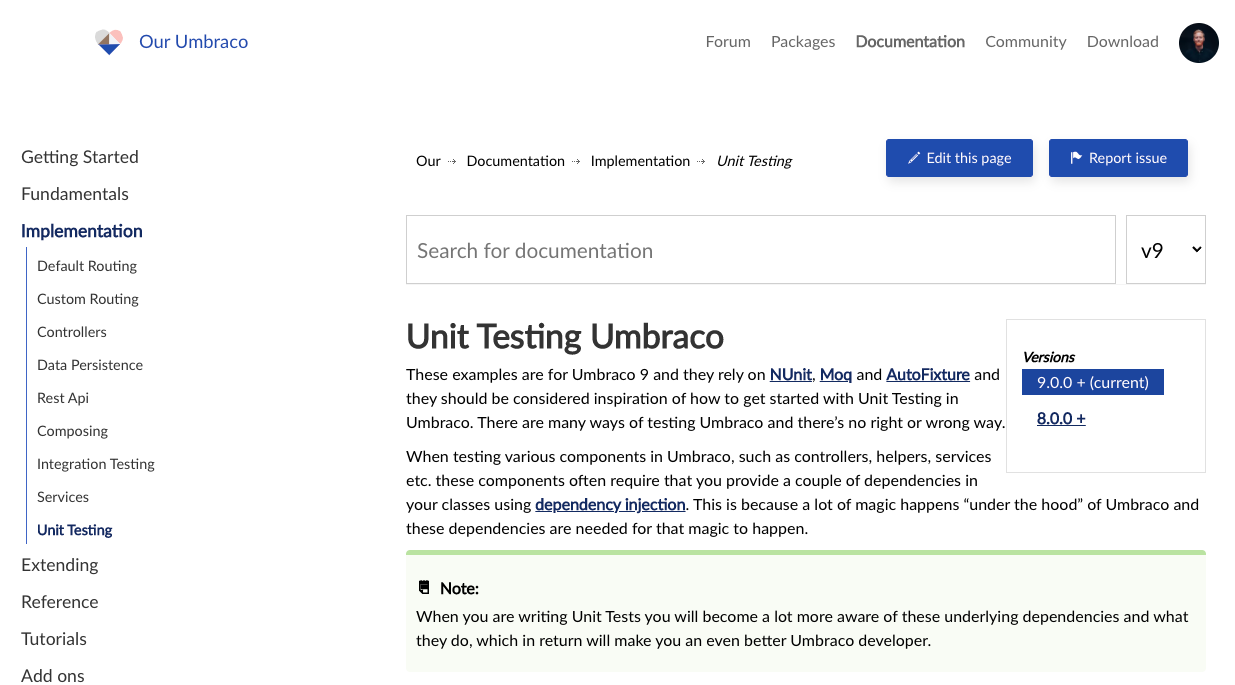Image resolution: width=1235 pixels, height=685 pixels.
Task: Click the Versions label
Action: point(1049,357)
